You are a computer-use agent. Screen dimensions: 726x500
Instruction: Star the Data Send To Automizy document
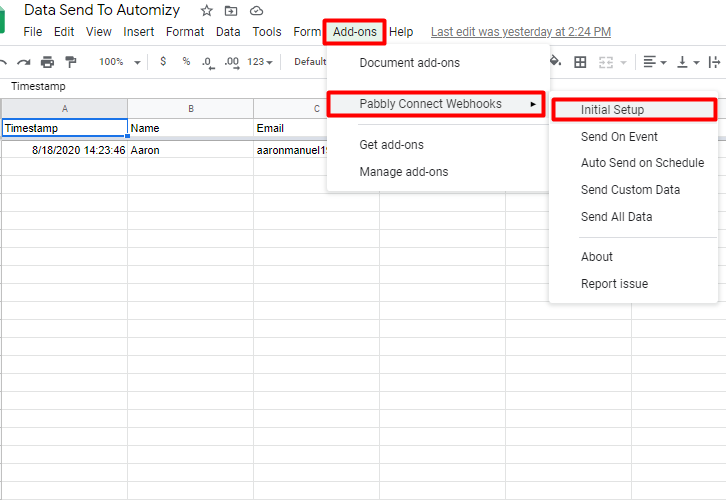(x=207, y=10)
